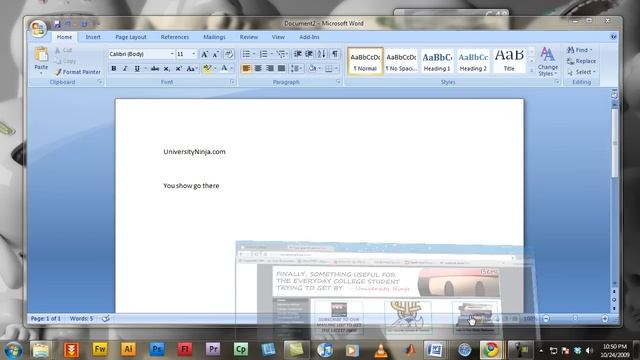Decrease the paragraph indent

point(298,54)
